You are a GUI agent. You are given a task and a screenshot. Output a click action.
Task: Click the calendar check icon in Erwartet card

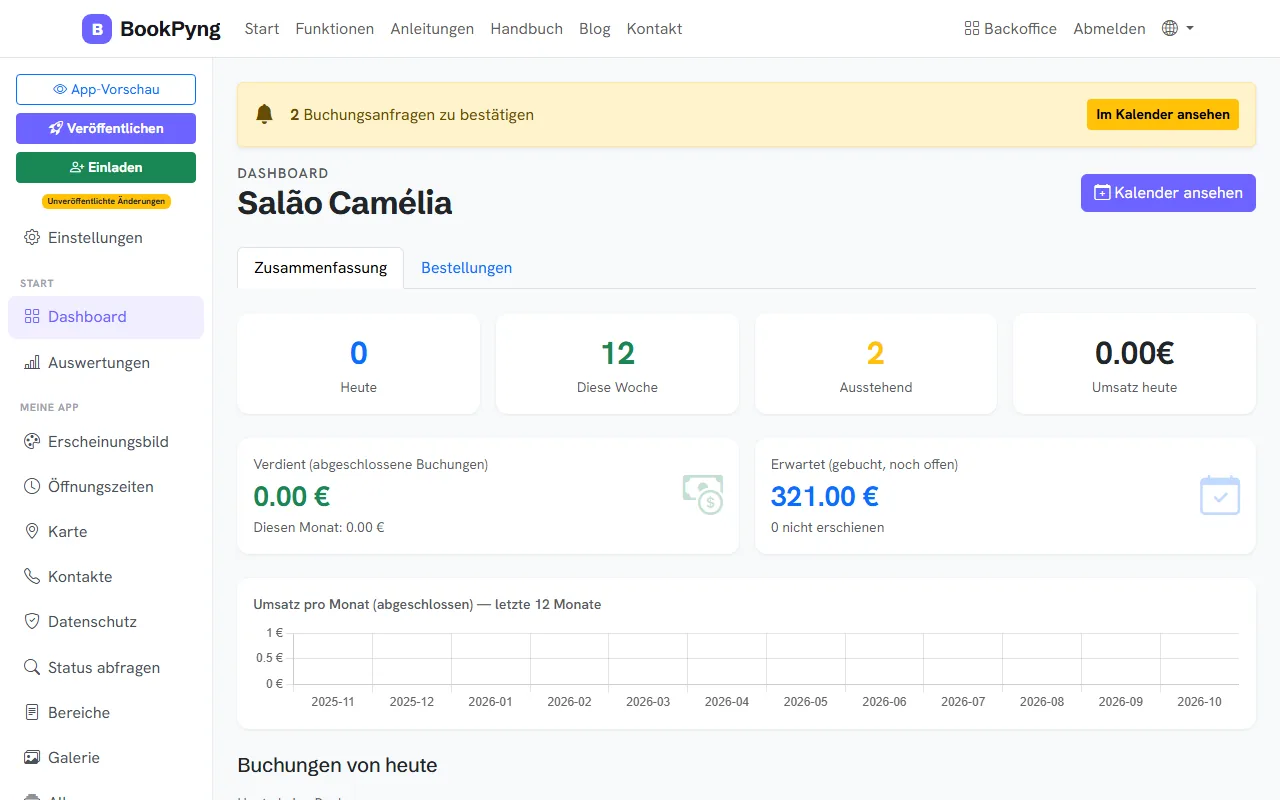(1220, 495)
